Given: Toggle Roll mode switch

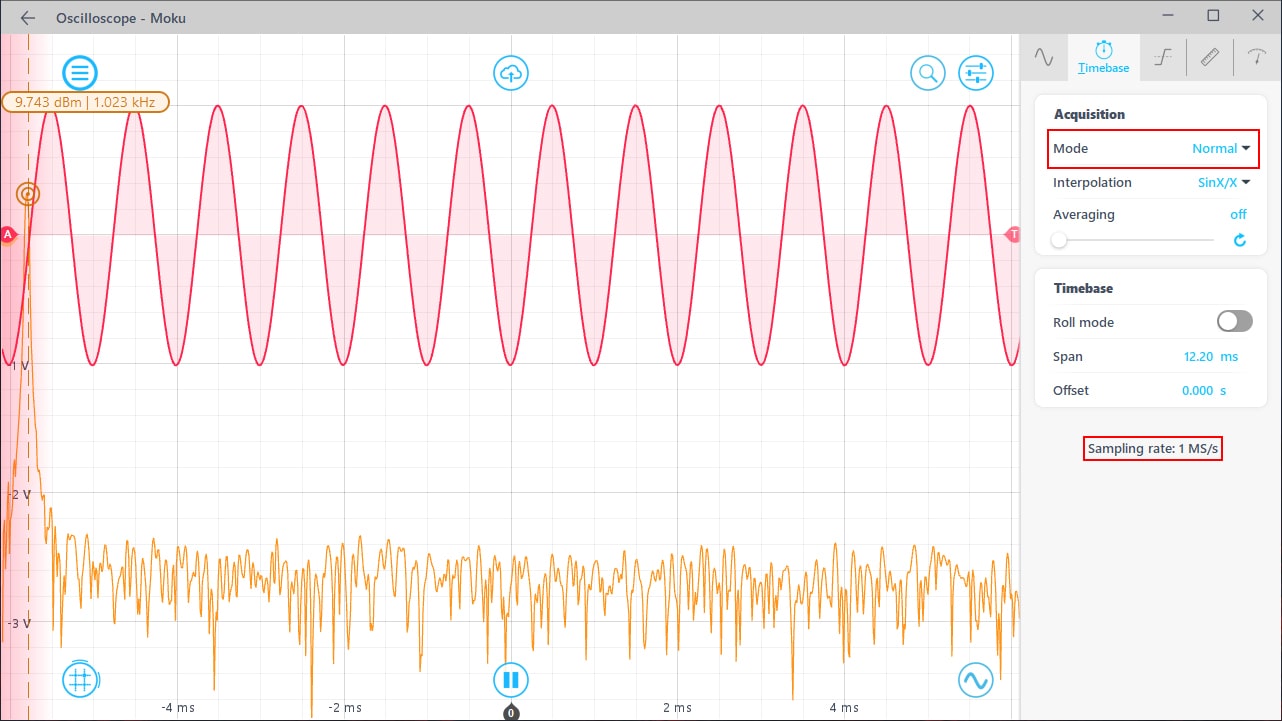Looking at the screenshot, I should pos(1234,322).
